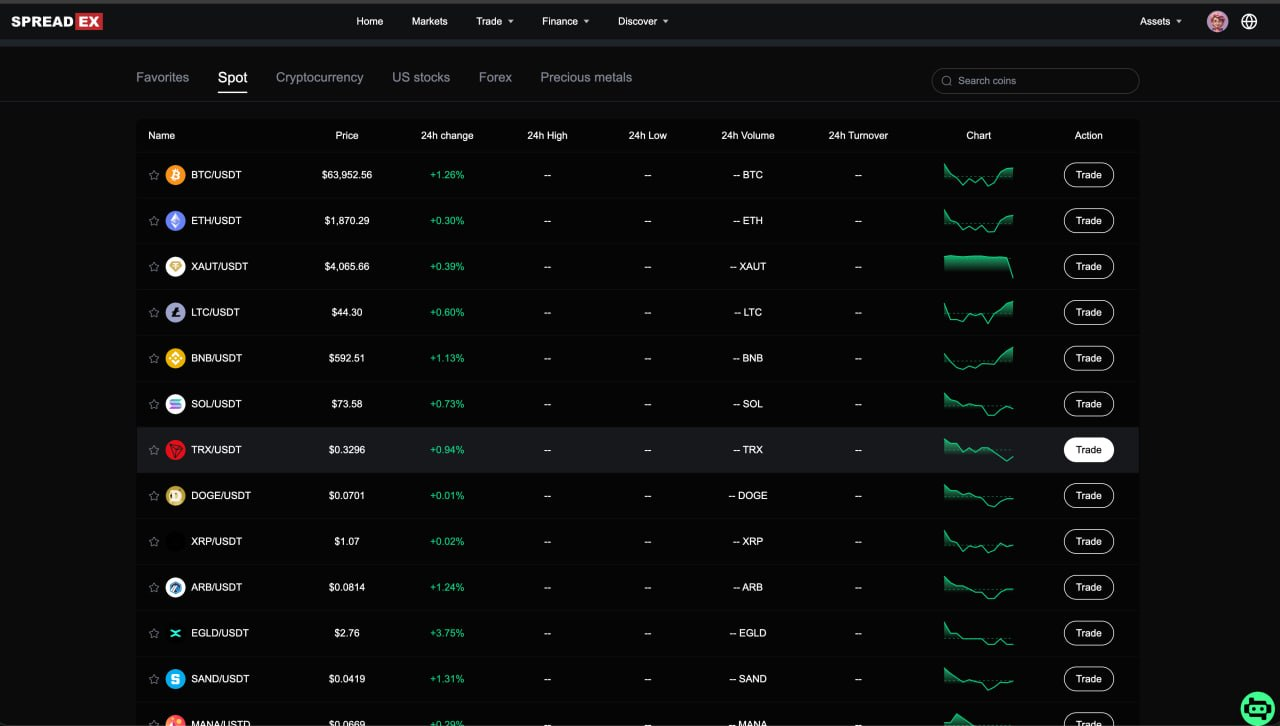This screenshot has width=1280, height=726.
Task: Click the TRON coin icon
Action: (x=176, y=450)
